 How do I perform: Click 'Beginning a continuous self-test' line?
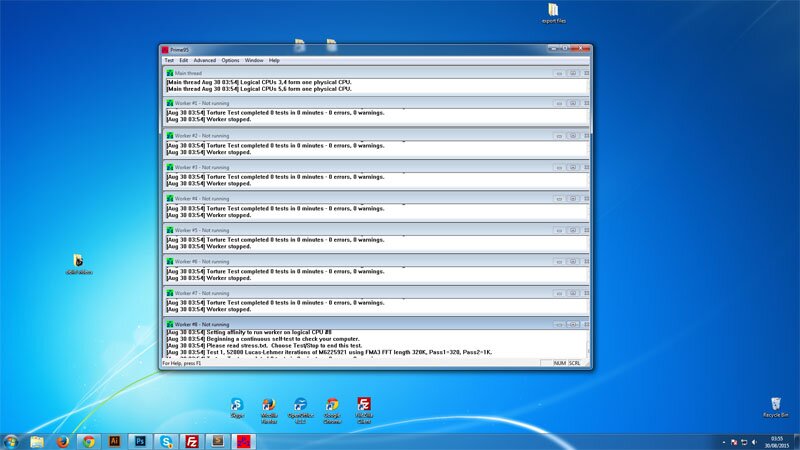coord(263,339)
